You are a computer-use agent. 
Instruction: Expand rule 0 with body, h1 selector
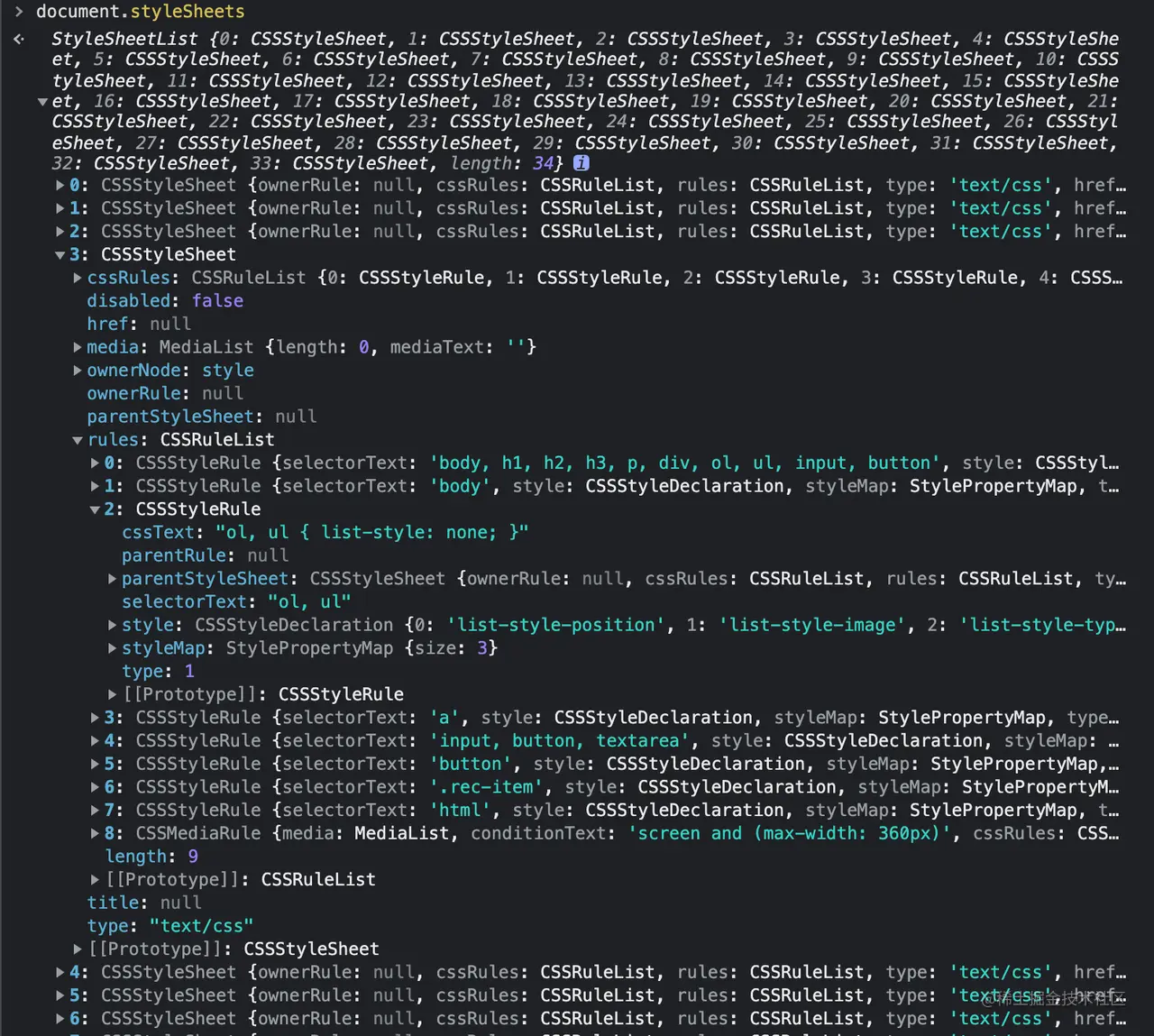(95, 463)
